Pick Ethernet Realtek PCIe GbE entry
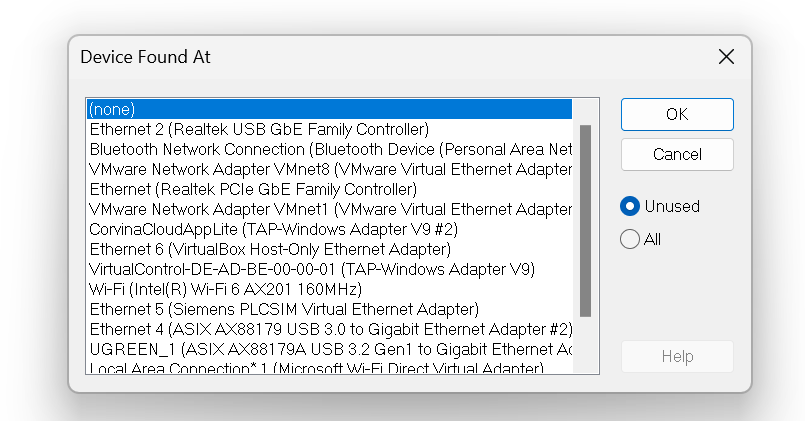 click(x=329, y=189)
